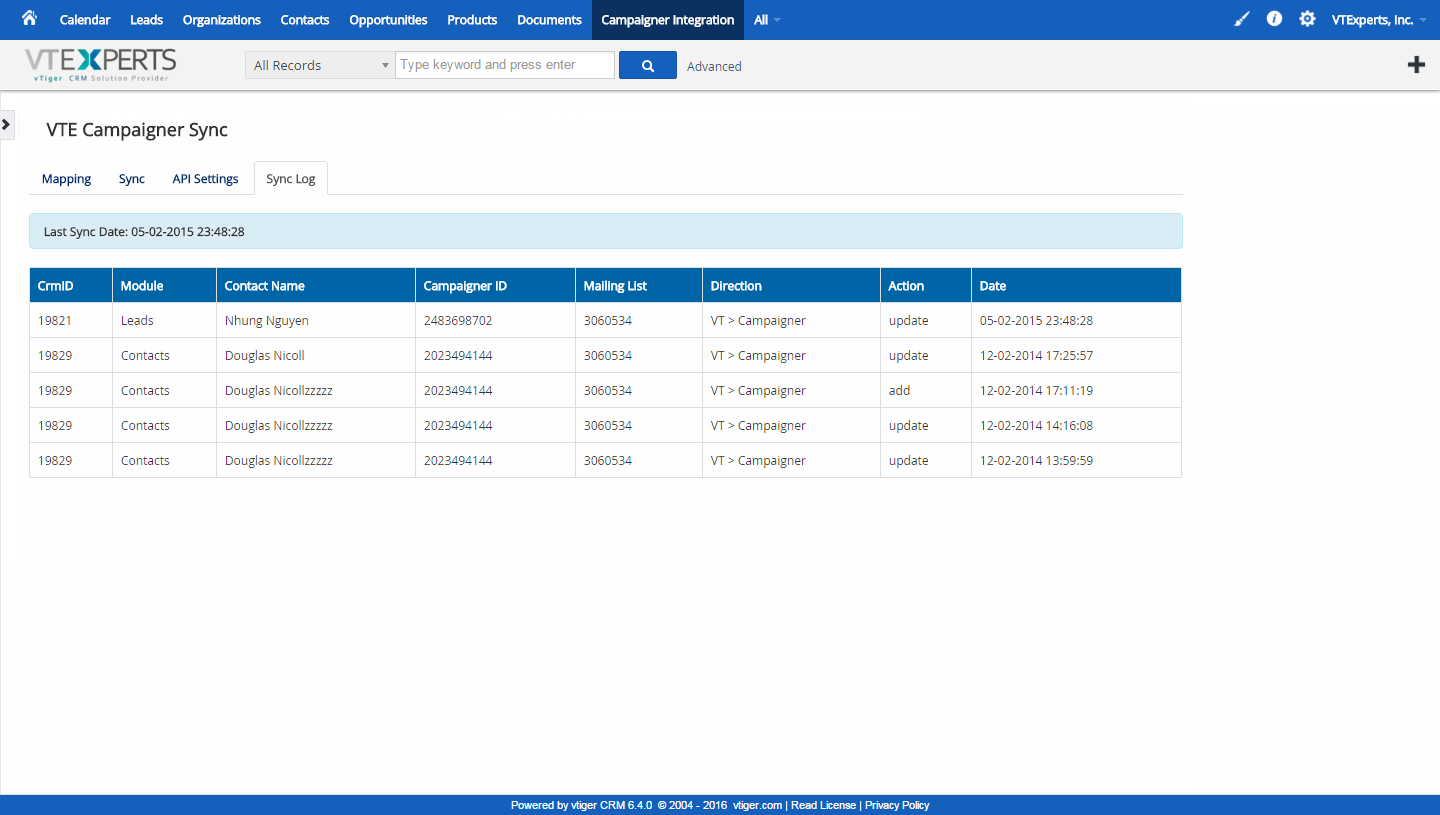Click the add action cell
The height and width of the screenshot is (815, 1440).
click(926, 391)
